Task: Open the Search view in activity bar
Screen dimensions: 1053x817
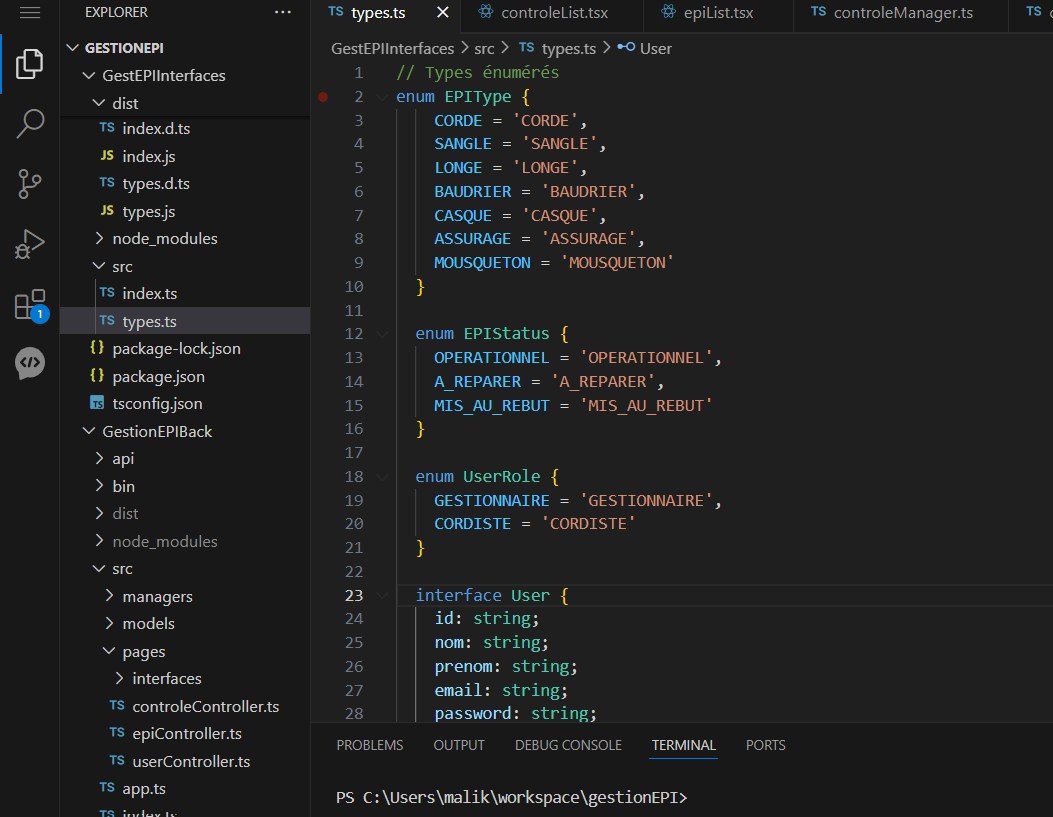Action: pos(30,124)
